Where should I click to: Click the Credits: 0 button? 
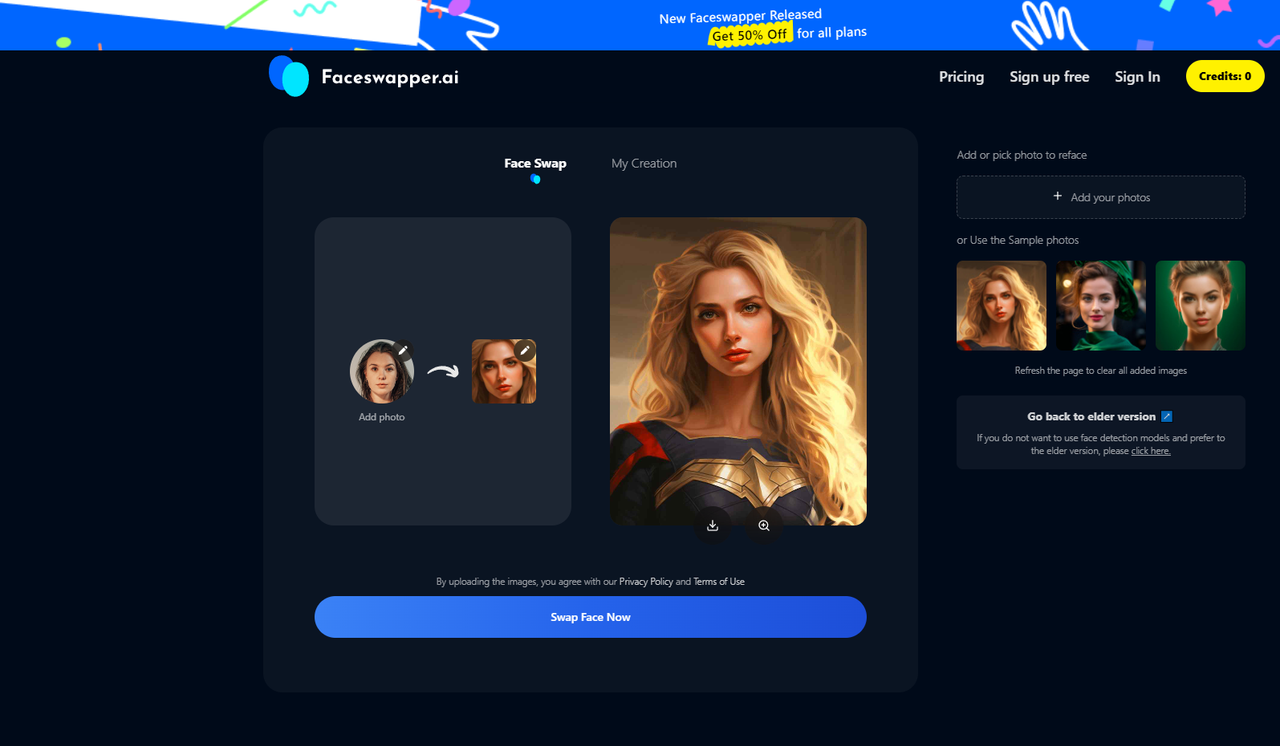pyautogui.click(x=1225, y=76)
